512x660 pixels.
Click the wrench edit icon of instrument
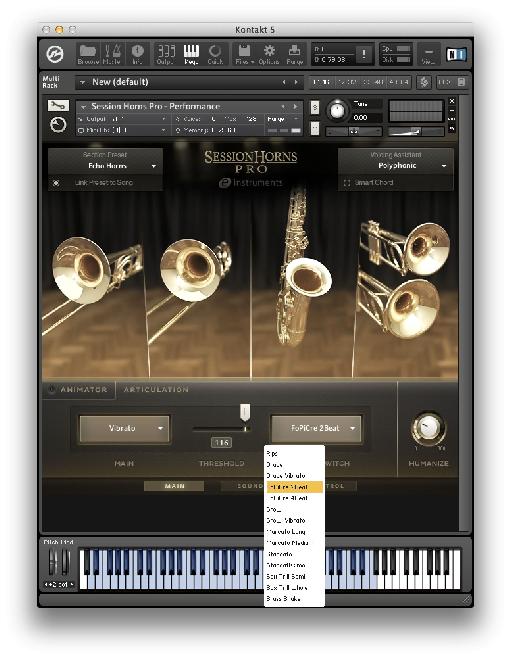58,105
